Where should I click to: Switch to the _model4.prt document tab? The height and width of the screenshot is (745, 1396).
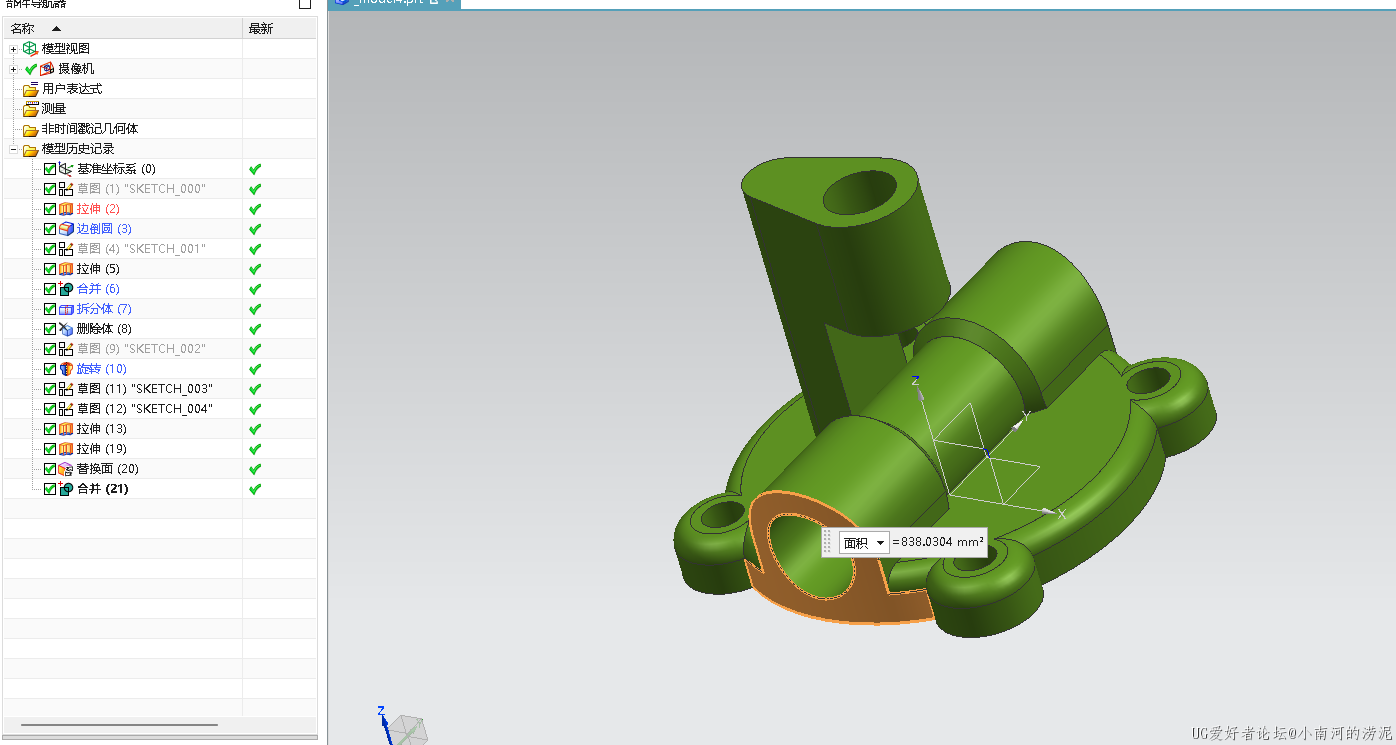click(x=394, y=2)
